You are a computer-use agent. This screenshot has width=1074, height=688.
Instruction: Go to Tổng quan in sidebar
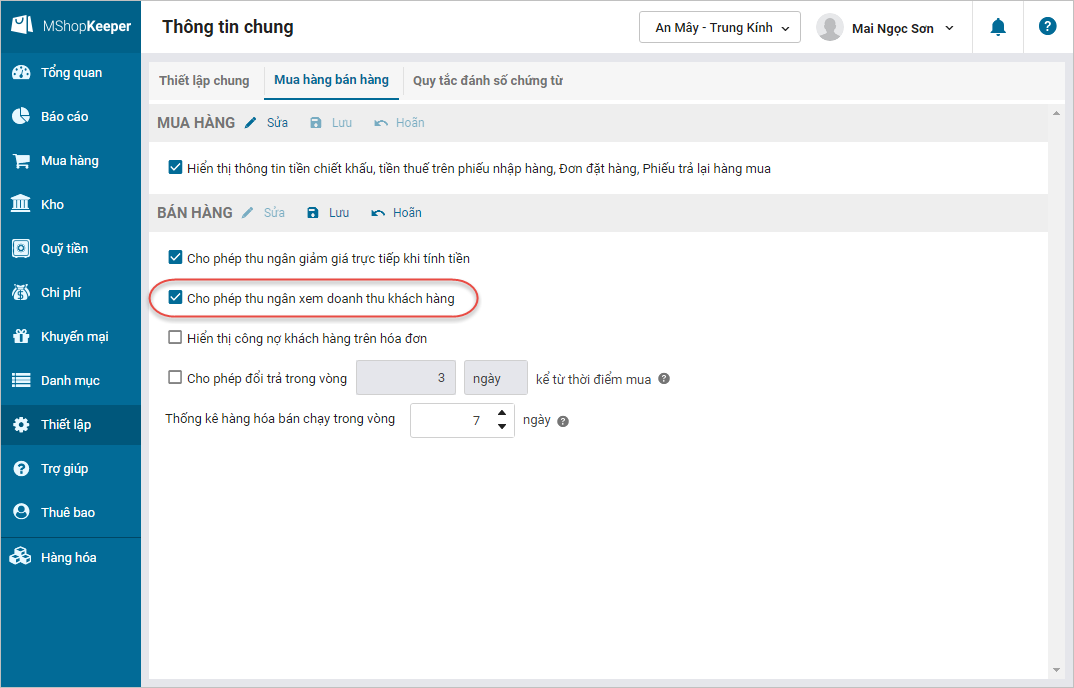(71, 73)
